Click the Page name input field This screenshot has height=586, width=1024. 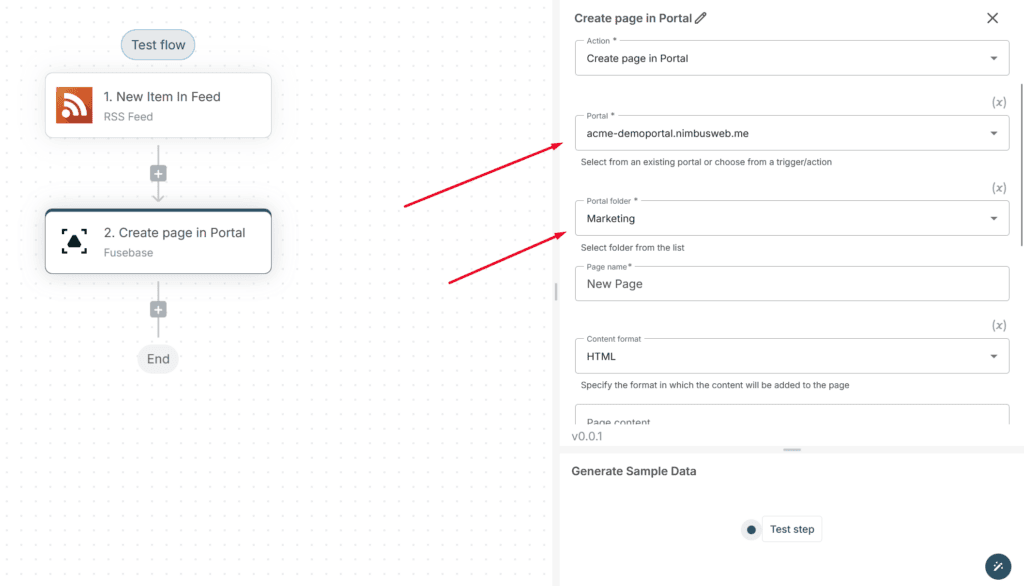pyautogui.click(x=792, y=284)
